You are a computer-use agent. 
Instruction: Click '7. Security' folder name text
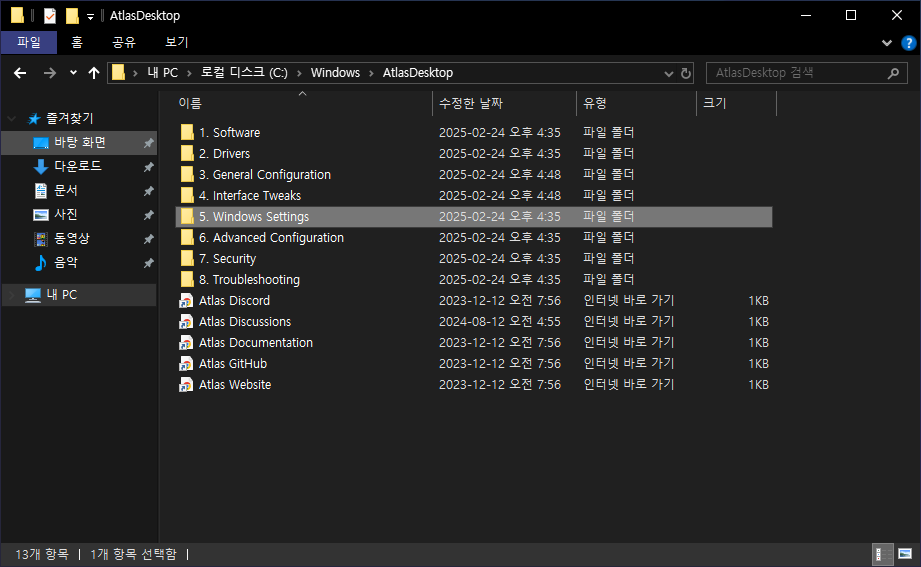click(x=227, y=259)
